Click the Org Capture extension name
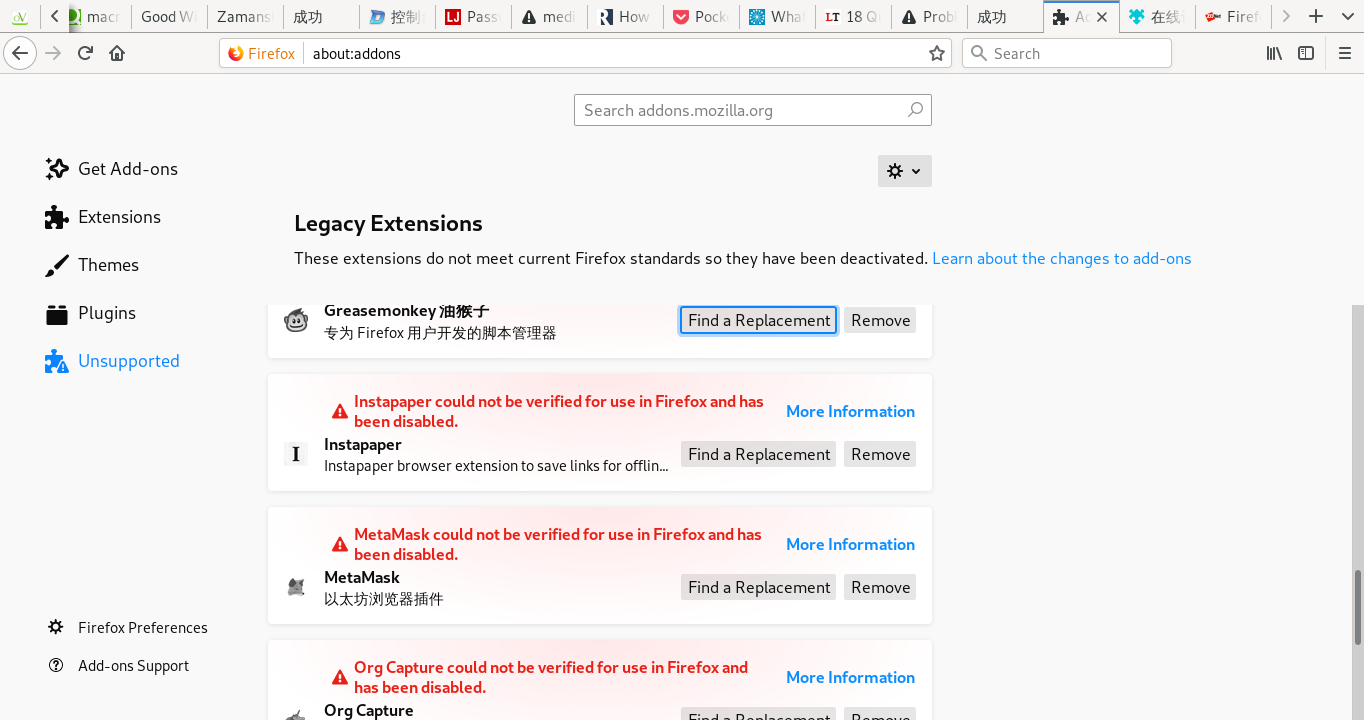 point(369,710)
